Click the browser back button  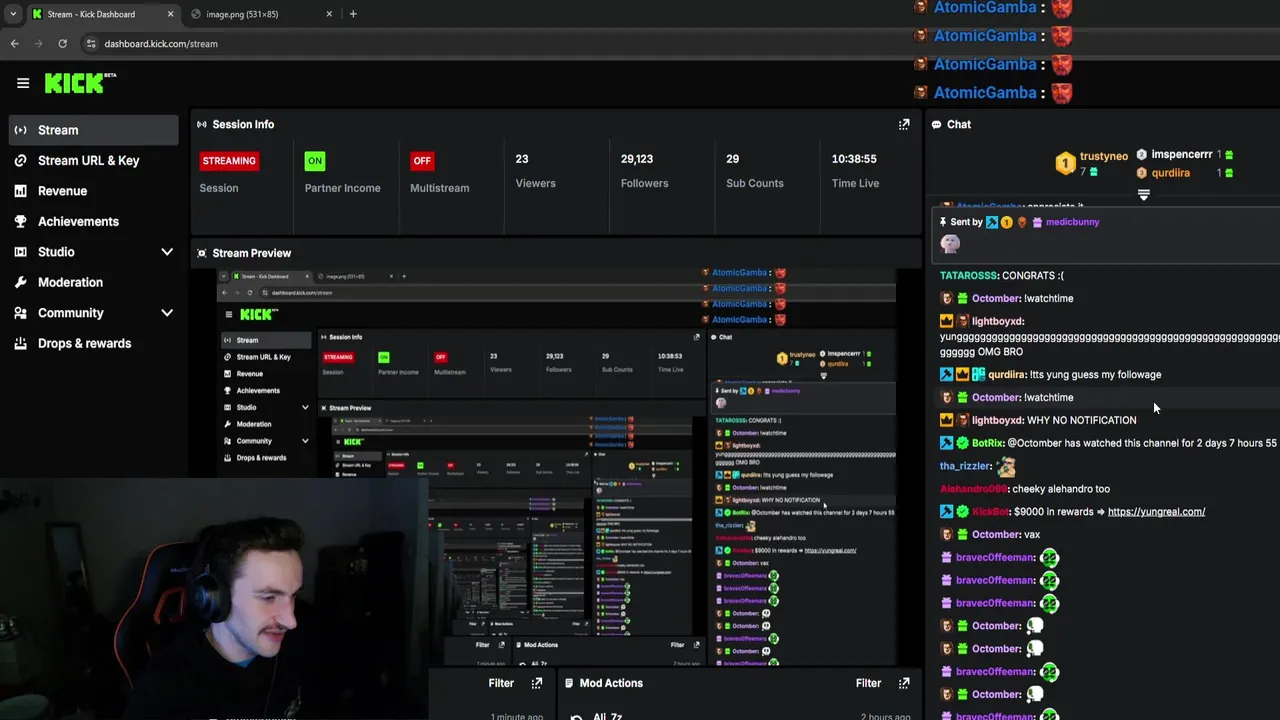click(14, 44)
